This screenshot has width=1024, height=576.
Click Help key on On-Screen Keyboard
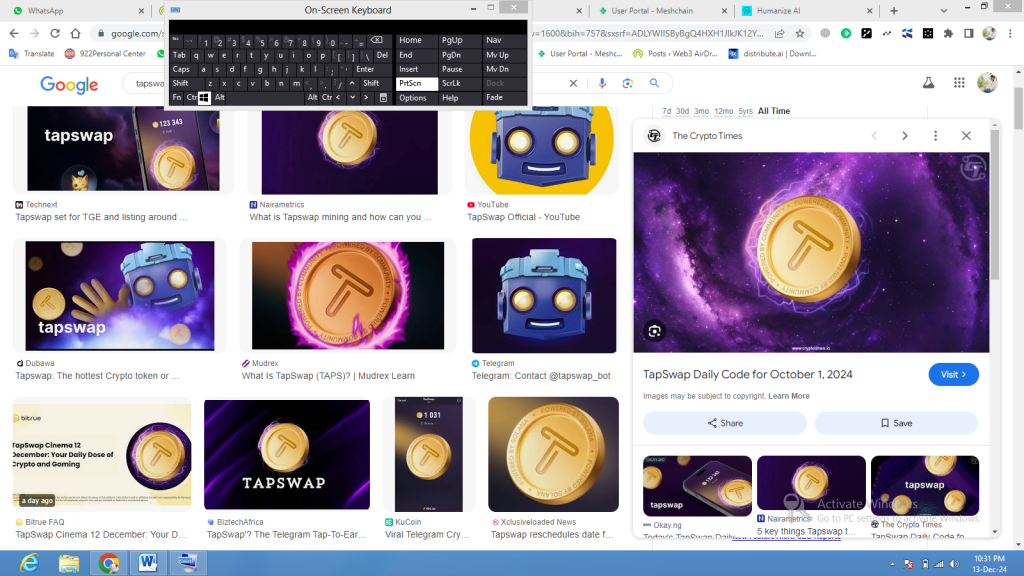(x=459, y=97)
